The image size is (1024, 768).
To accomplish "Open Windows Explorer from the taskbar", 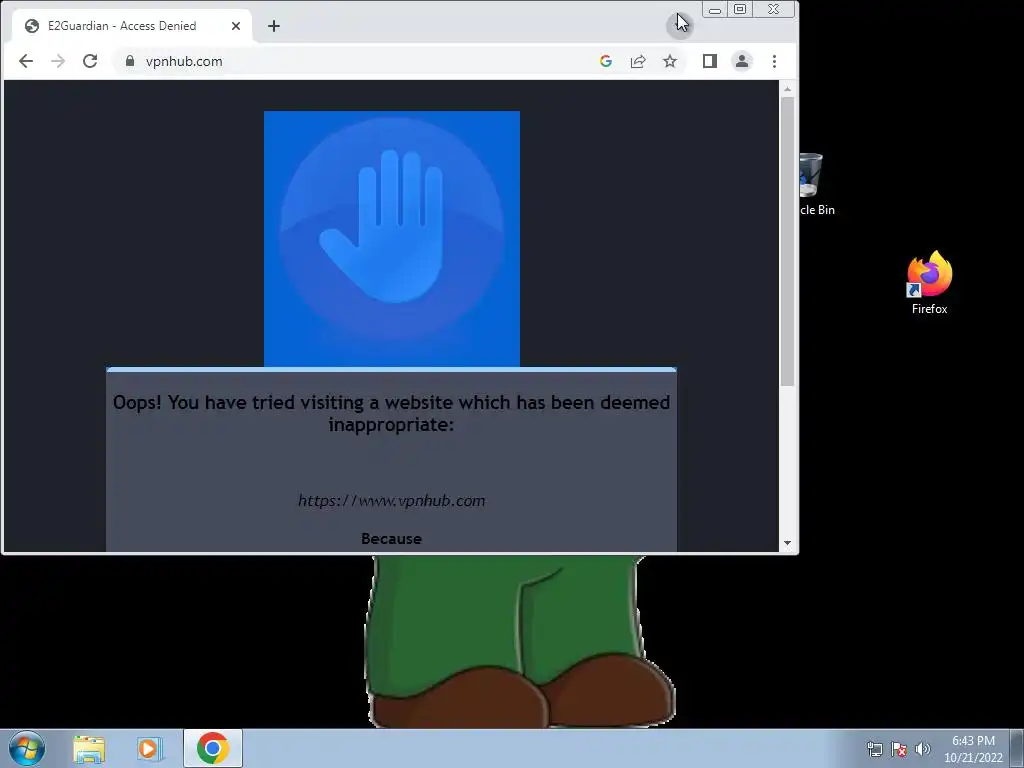I will click(x=89, y=749).
